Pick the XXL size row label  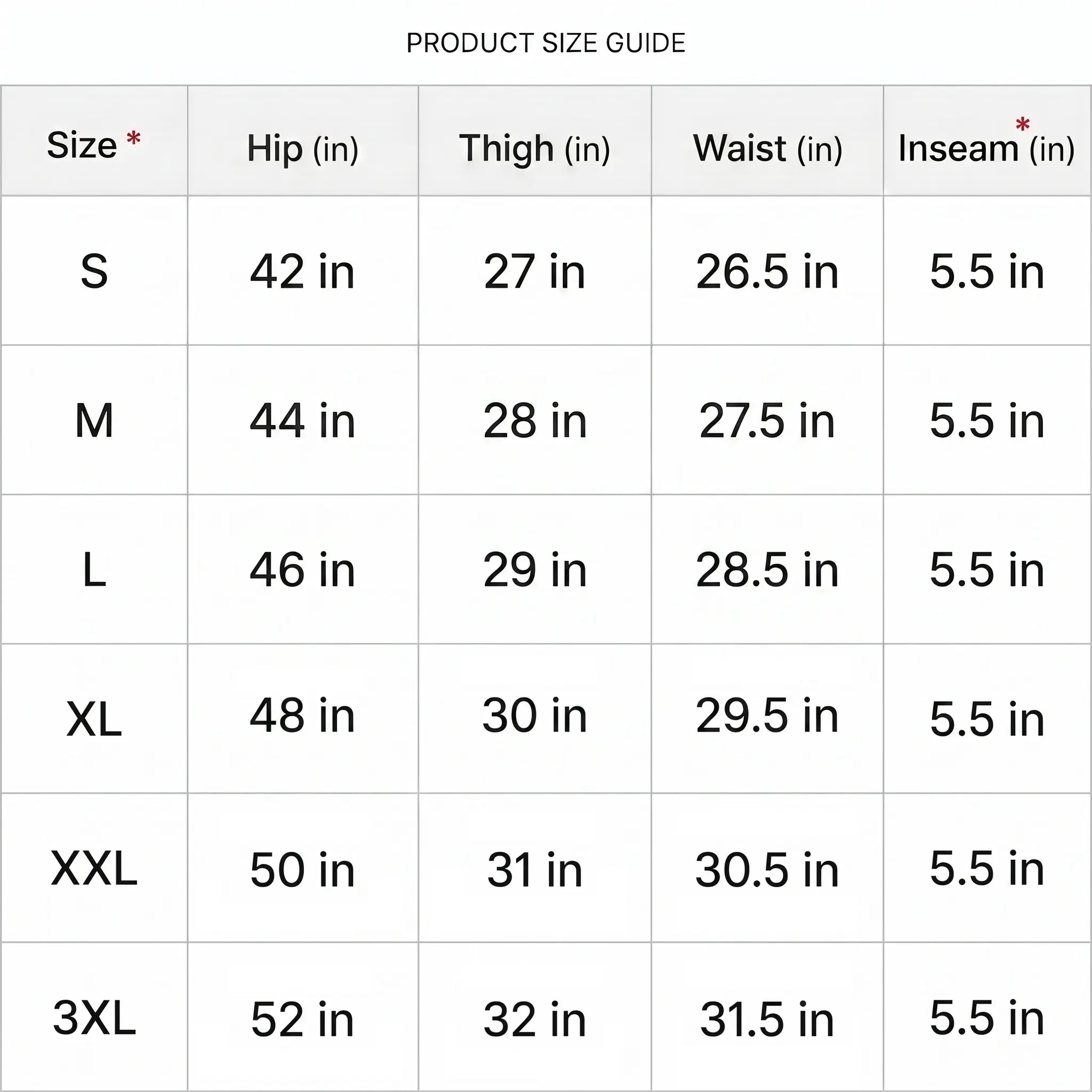point(94,868)
